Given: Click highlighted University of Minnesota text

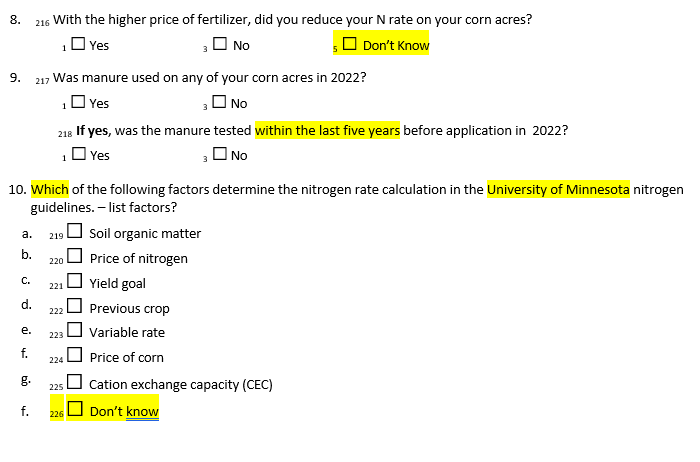Looking at the screenshot, I should pos(558,190).
